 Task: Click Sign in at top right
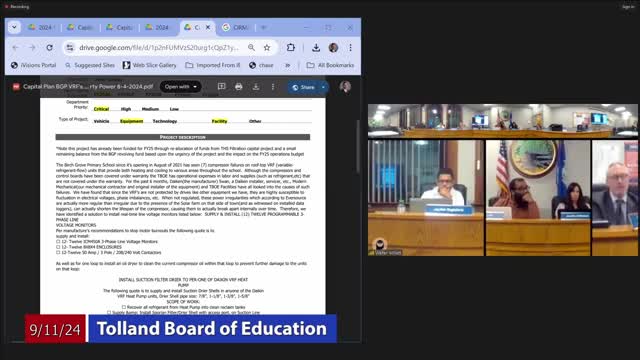[628, 7]
